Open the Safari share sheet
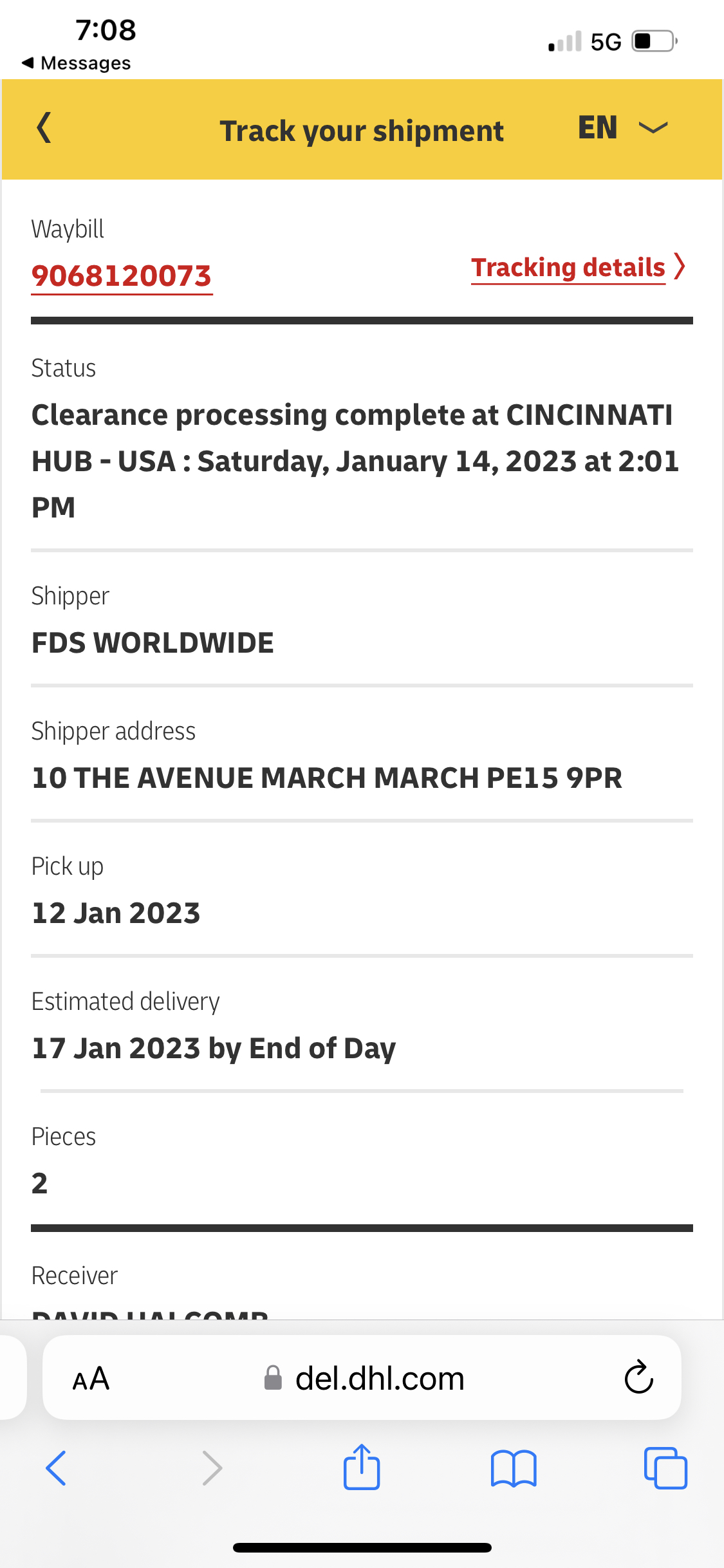The image size is (724, 1568). pos(362,1467)
